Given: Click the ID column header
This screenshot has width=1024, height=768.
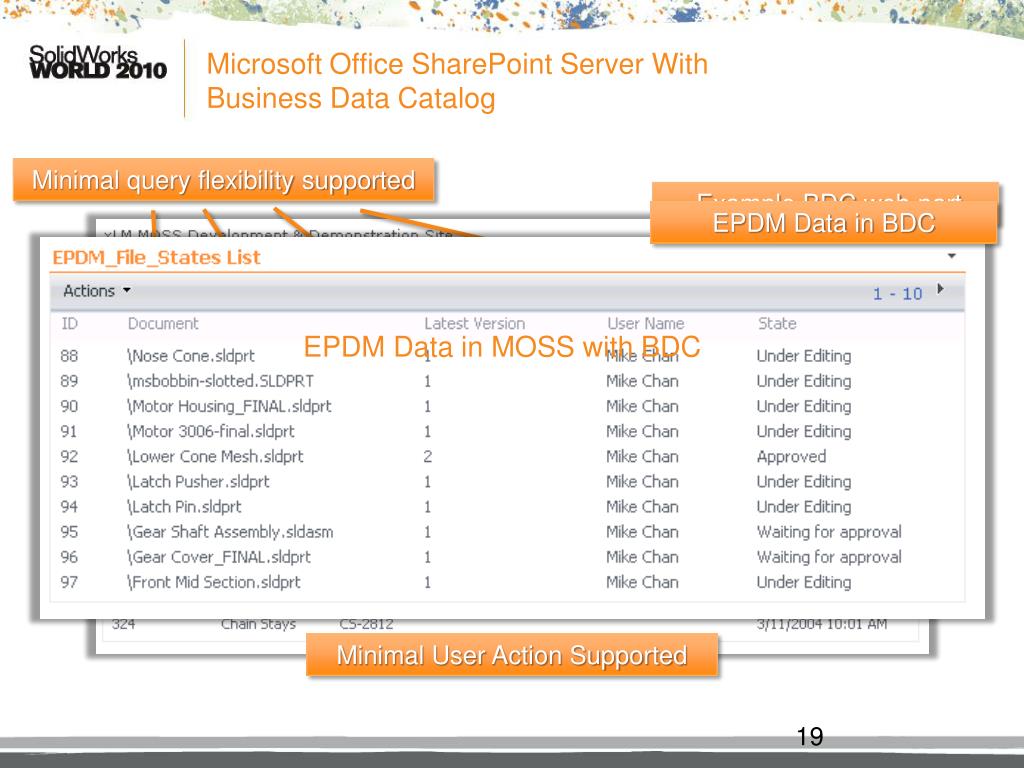Looking at the screenshot, I should 69,324.
